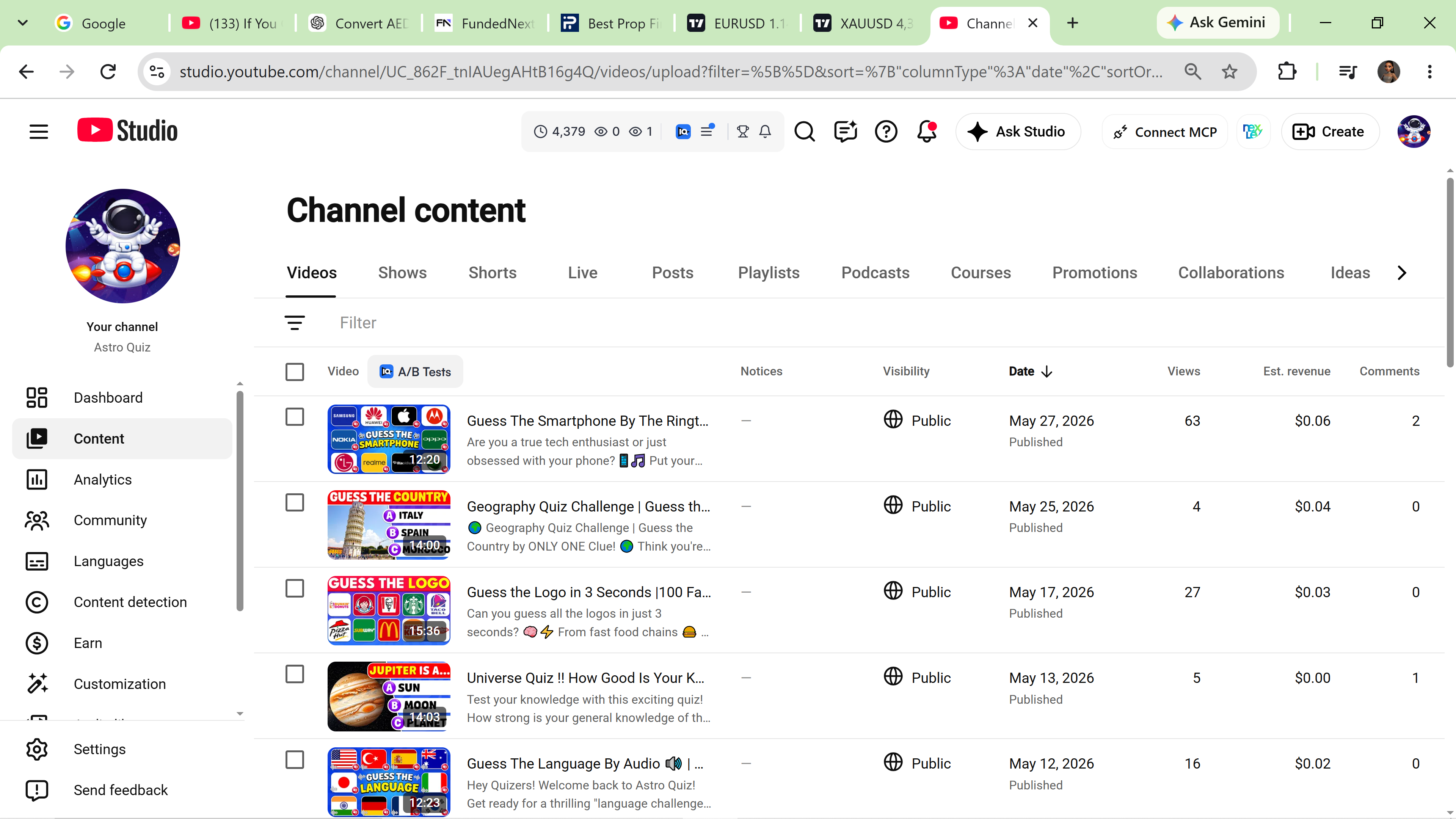The image size is (1456, 819).
Task: Switch to the Shorts tab
Action: point(492,273)
